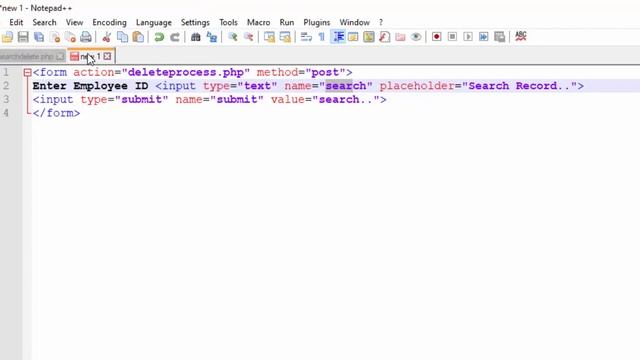
Task: Save the current file using the Save icon
Action: (x=23, y=37)
